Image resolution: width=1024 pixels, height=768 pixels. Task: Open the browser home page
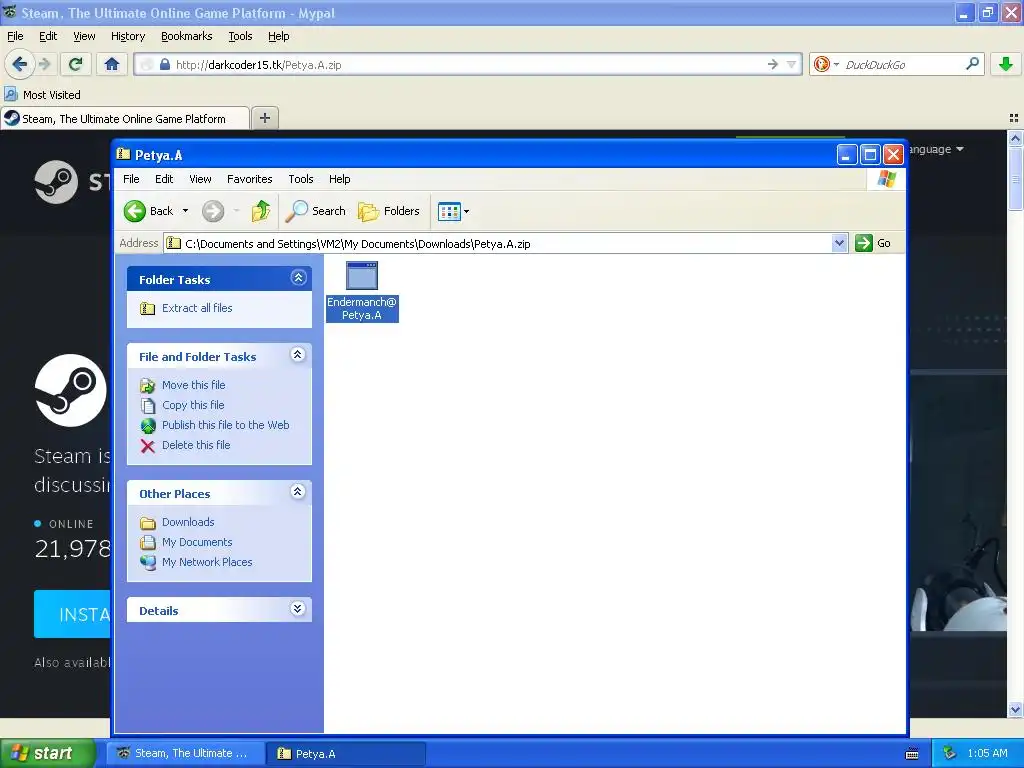(112, 64)
